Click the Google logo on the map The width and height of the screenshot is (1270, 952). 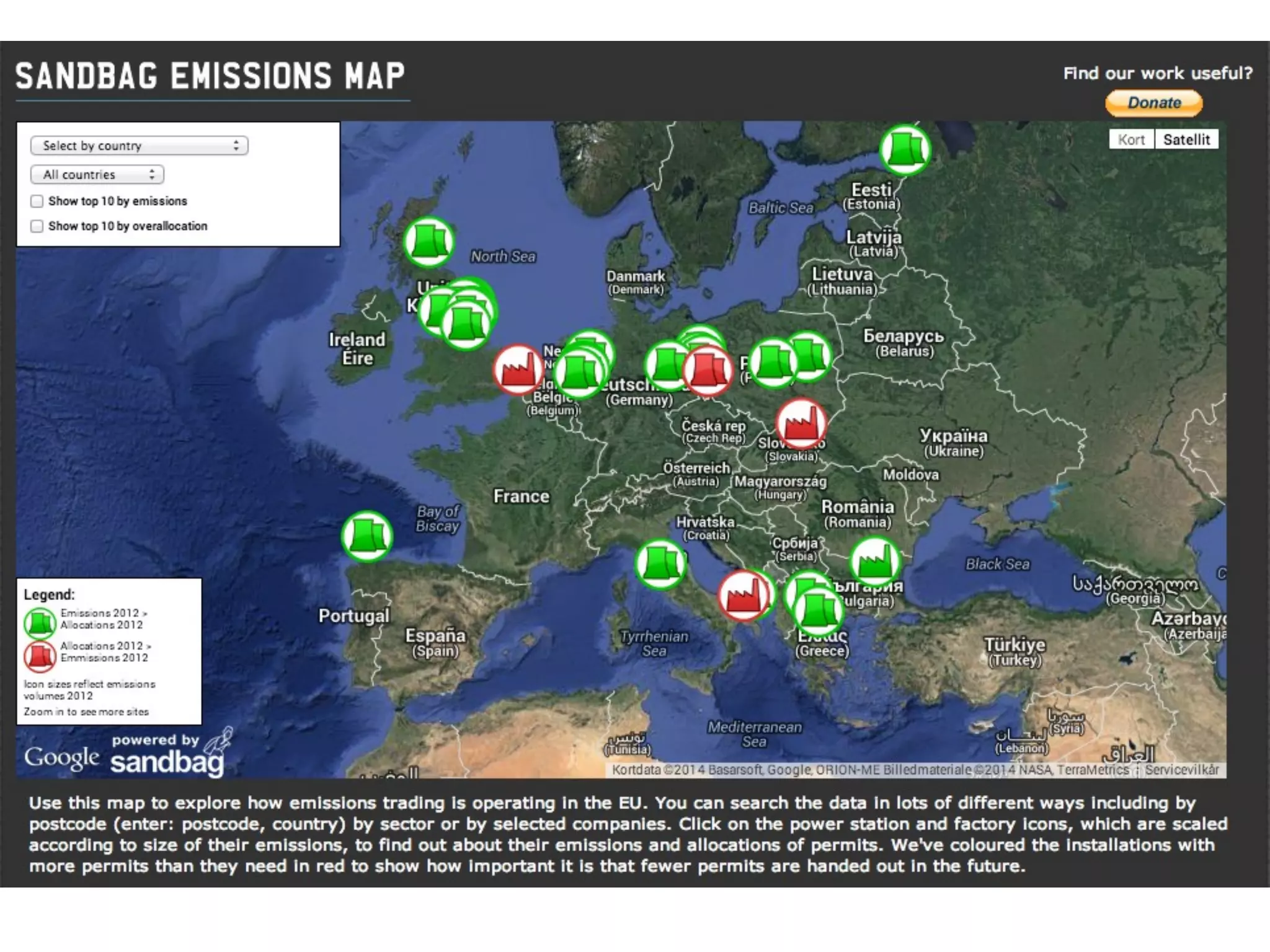coord(61,757)
